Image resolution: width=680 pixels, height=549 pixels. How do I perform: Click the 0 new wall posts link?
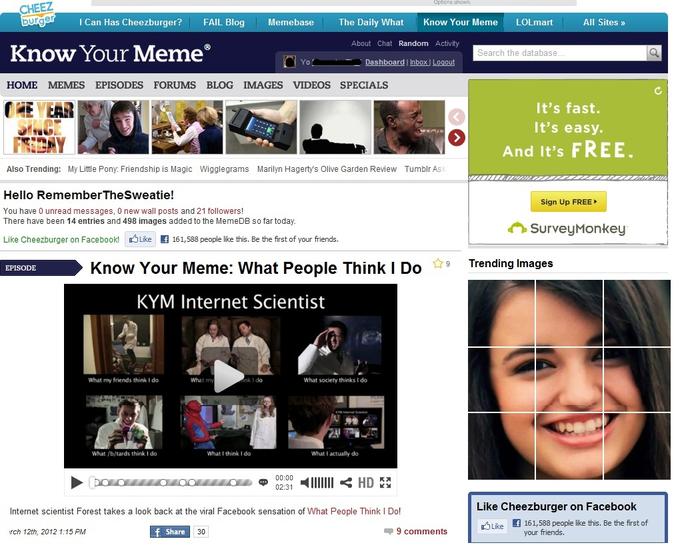(x=148, y=211)
